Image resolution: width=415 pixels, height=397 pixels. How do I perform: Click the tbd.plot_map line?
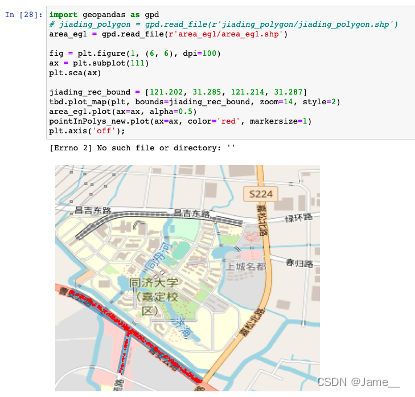pyautogui.click(x=194, y=102)
